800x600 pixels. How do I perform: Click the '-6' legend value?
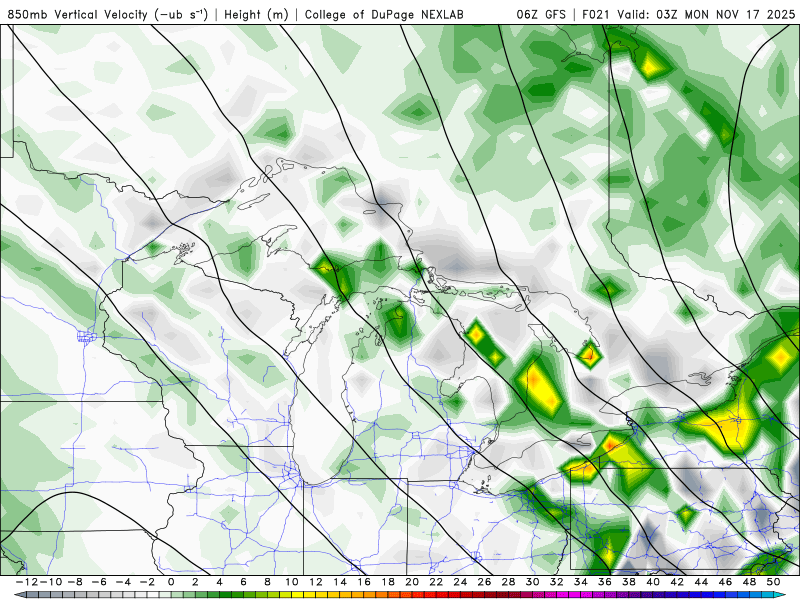click(x=98, y=582)
